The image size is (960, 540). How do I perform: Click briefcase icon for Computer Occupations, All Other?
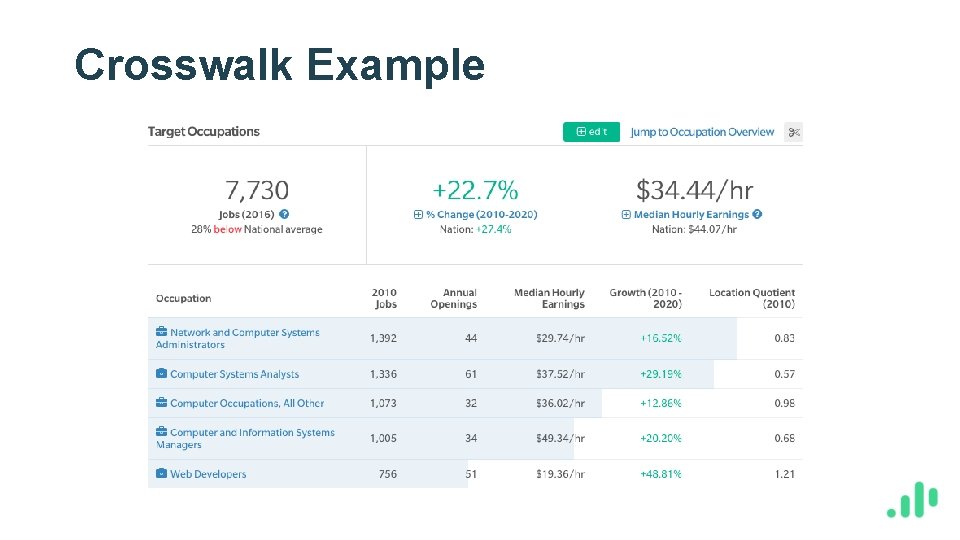[162, 402]
